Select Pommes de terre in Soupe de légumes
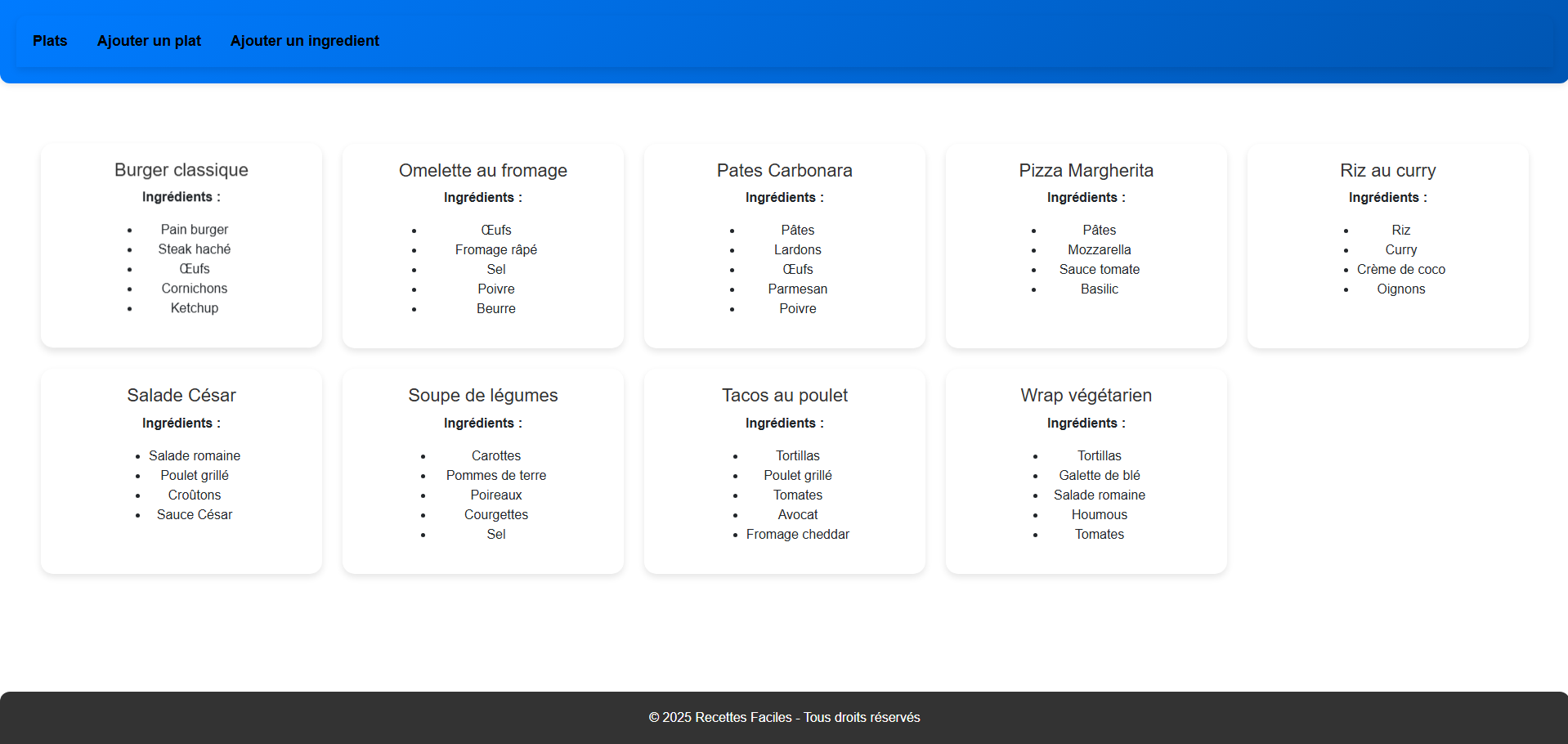This screenshot has width=1568, height=744. point(495,476)
